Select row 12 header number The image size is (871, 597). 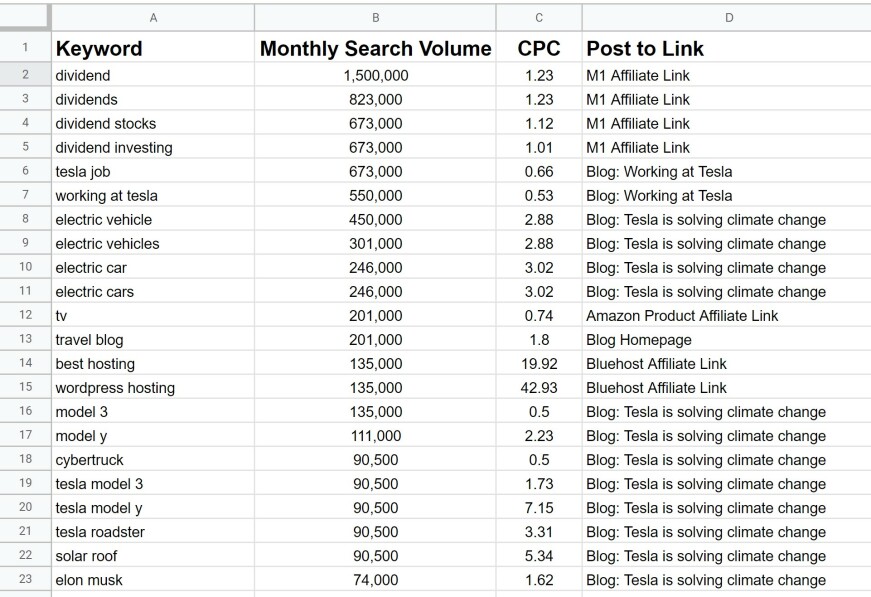coord(25,316)
